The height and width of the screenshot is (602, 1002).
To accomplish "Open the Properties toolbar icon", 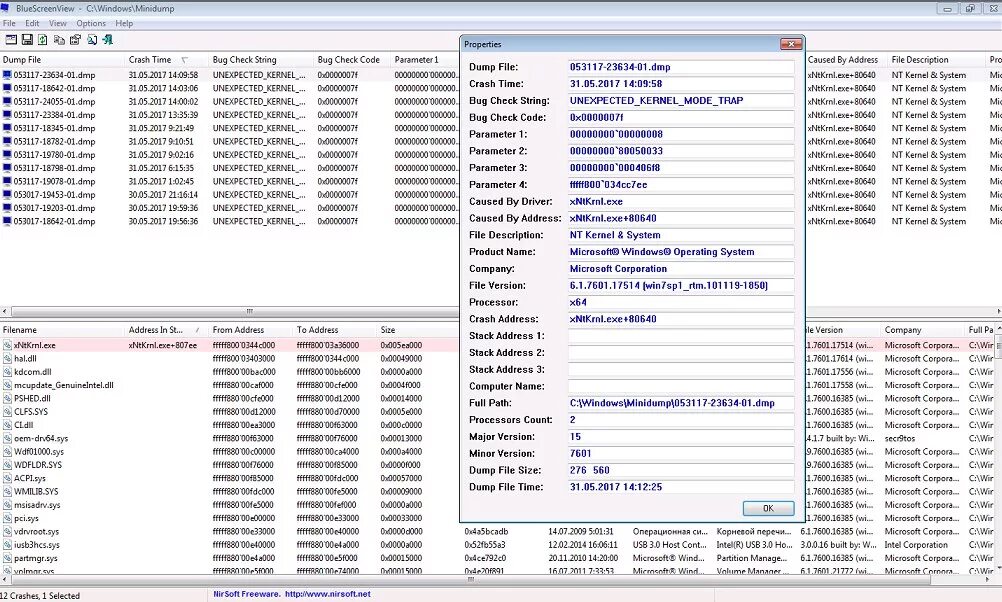I will click(75, 40).
